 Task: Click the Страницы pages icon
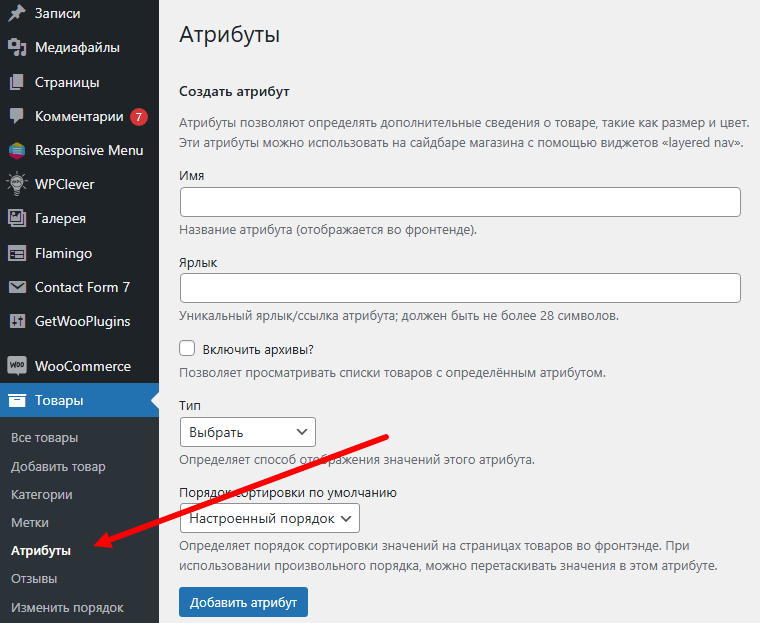click(x=17, y=82)
